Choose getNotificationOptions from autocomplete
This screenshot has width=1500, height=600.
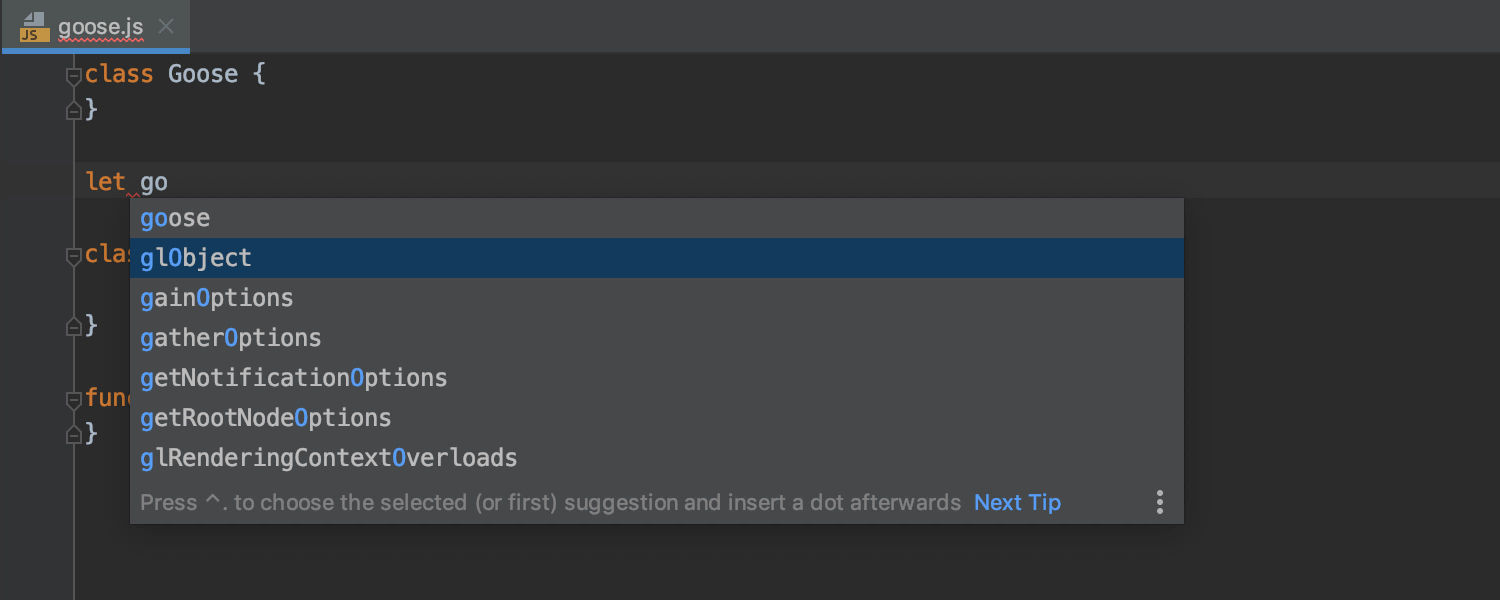point(294,378)
